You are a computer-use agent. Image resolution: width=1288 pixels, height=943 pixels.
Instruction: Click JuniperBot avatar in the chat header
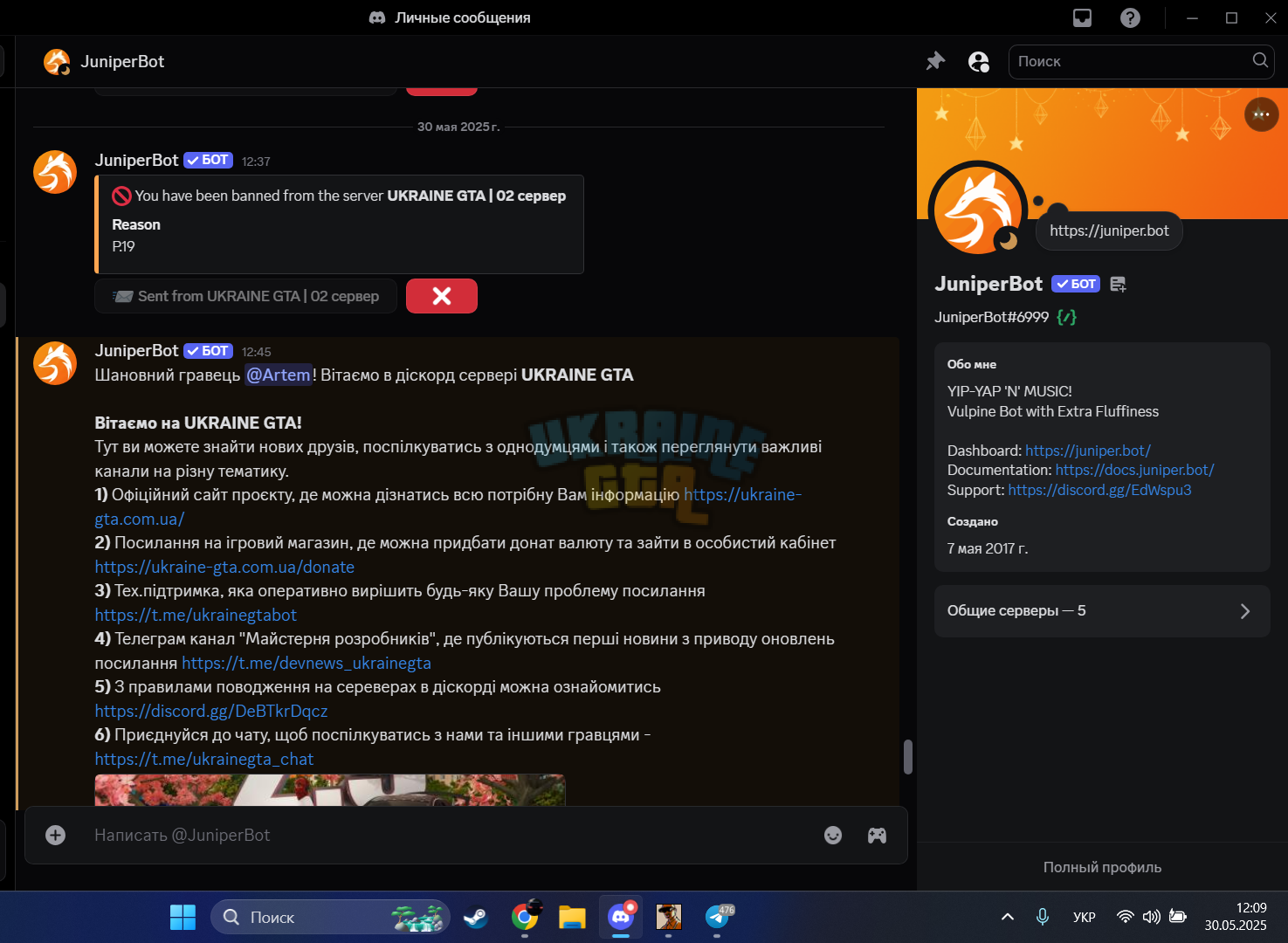point(57,62)
